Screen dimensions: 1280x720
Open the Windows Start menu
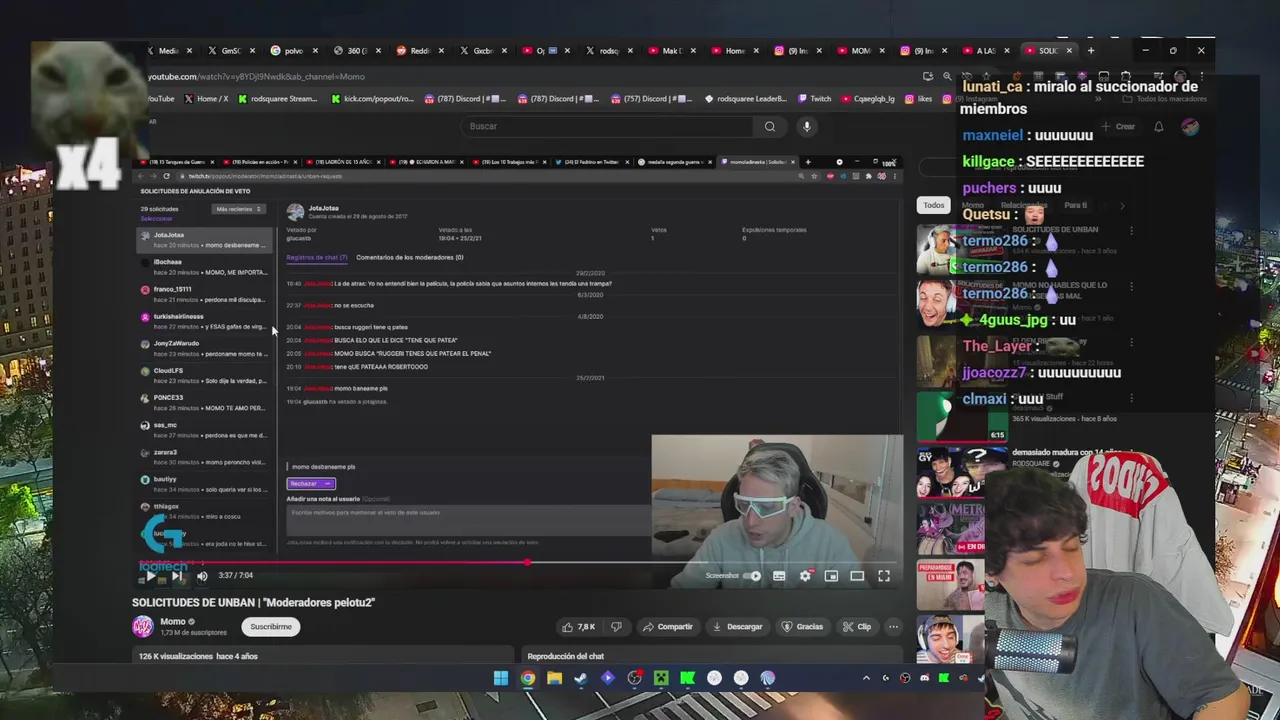click(x=501, y=678)
